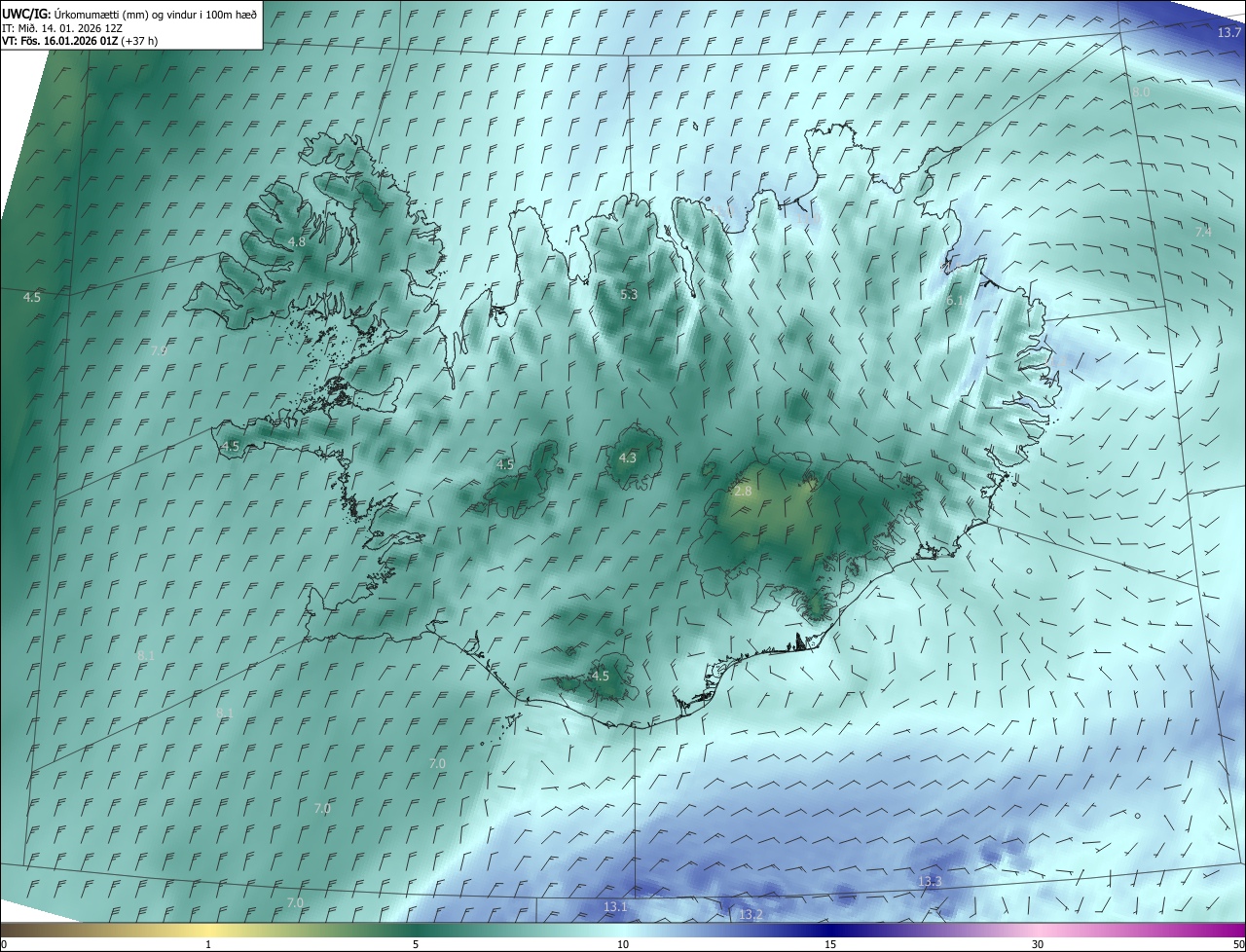Click the 13.2 value label on map
Screen dimensions: 1246x952
(751, 915)
